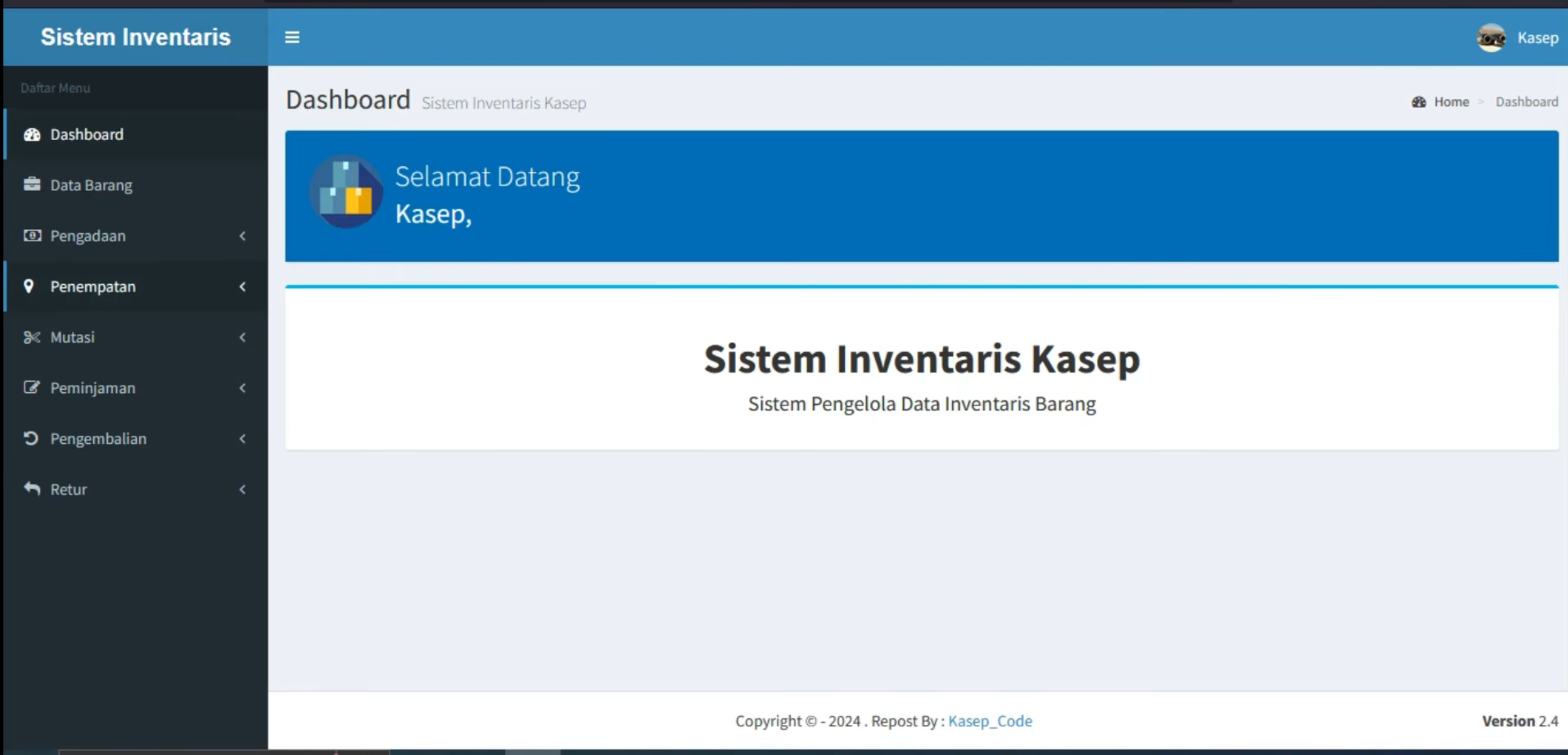Toggle the sidebar with the hamburger icon

(x=292, y=37)
